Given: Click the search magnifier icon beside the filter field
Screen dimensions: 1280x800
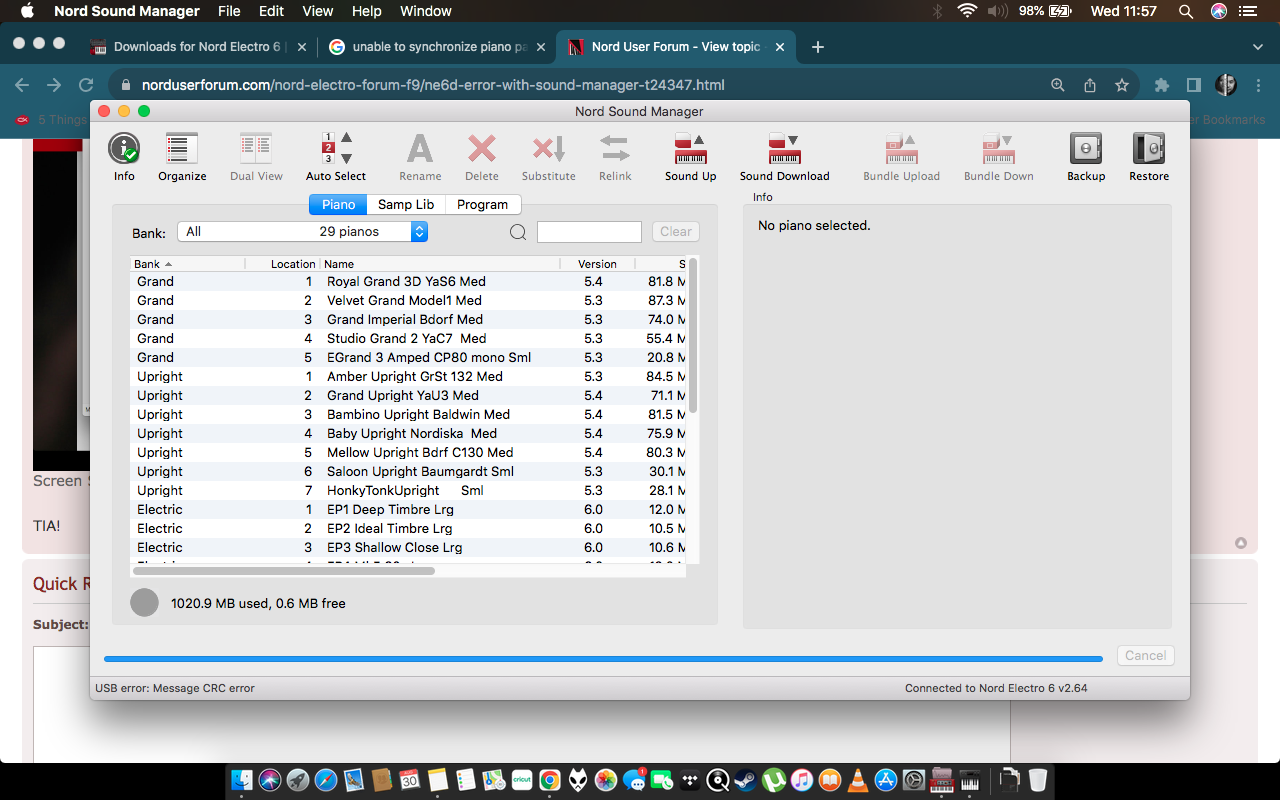Looking at the screenshot, I should click(518, 232).
